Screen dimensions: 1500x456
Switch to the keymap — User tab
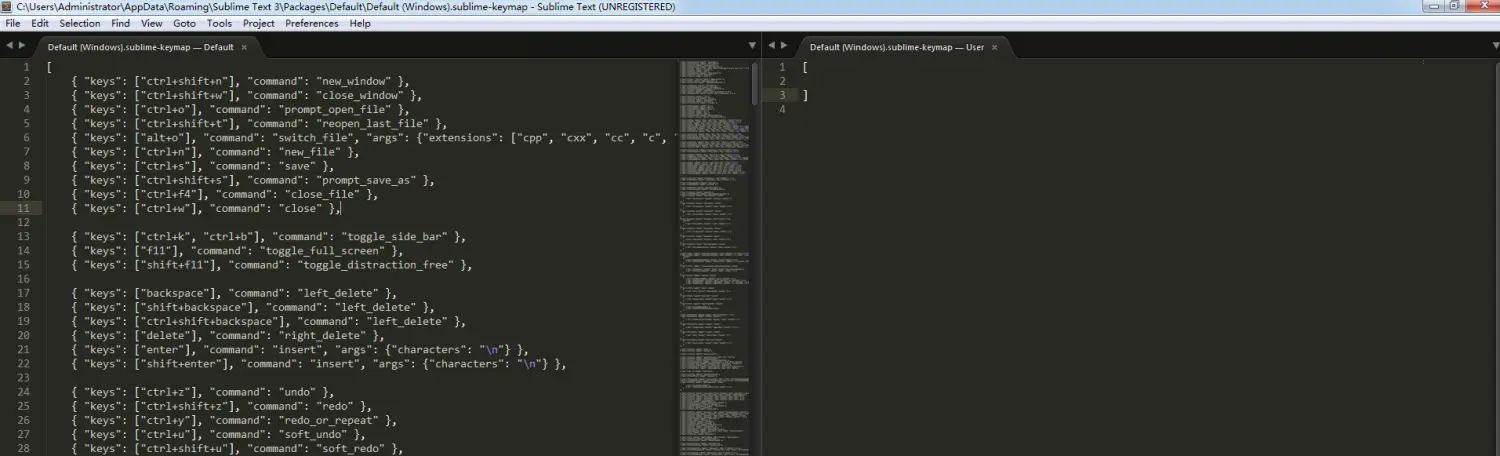click(x=897, y=46)
